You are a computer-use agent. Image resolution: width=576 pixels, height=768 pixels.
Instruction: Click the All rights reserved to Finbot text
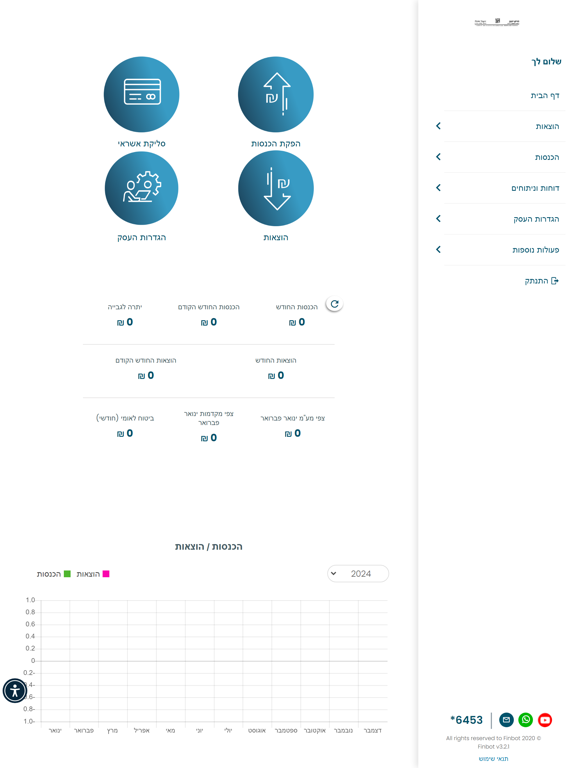tap(493, 738)
